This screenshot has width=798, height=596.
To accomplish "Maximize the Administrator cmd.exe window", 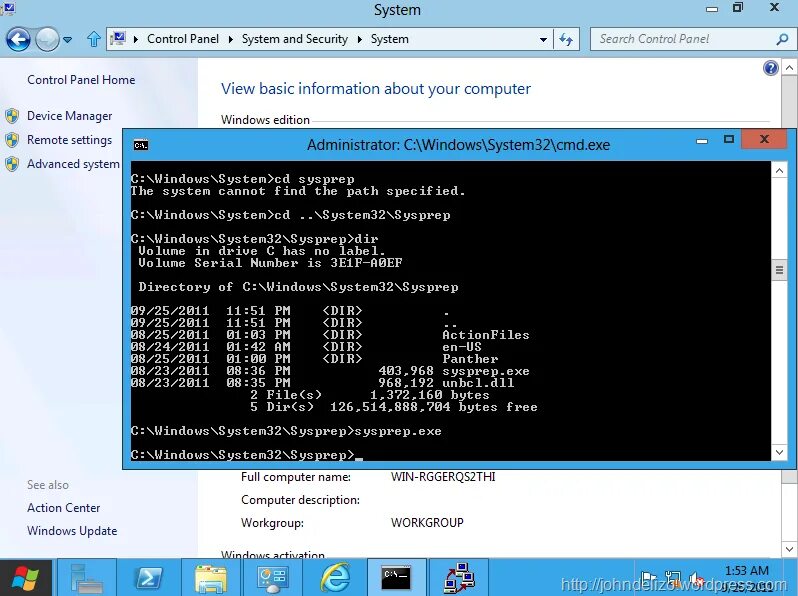I will click(729, 139).
